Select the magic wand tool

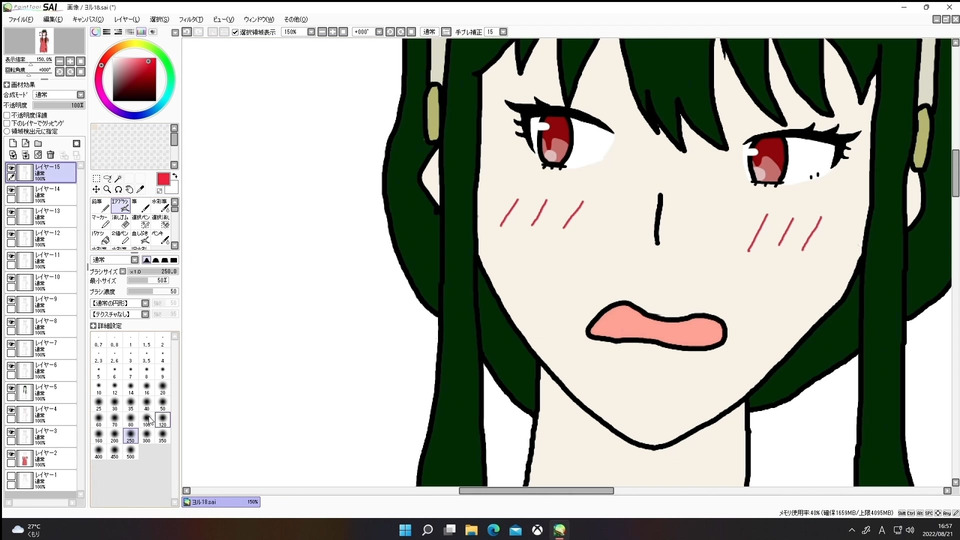pos(118,179)
